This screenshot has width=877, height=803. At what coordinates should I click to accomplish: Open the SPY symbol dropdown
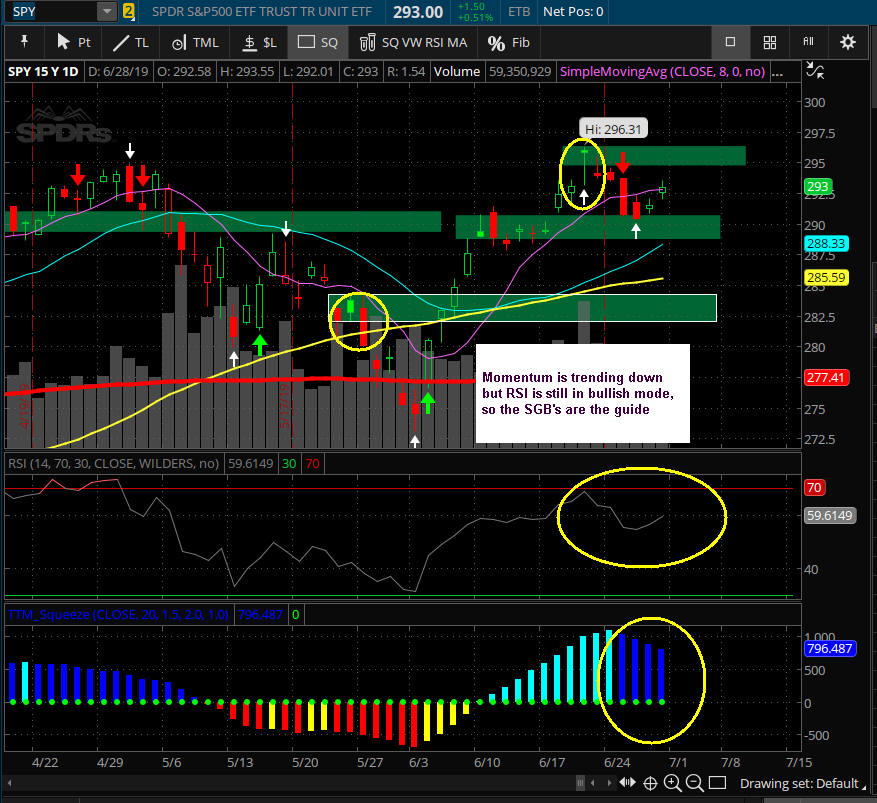106,12
